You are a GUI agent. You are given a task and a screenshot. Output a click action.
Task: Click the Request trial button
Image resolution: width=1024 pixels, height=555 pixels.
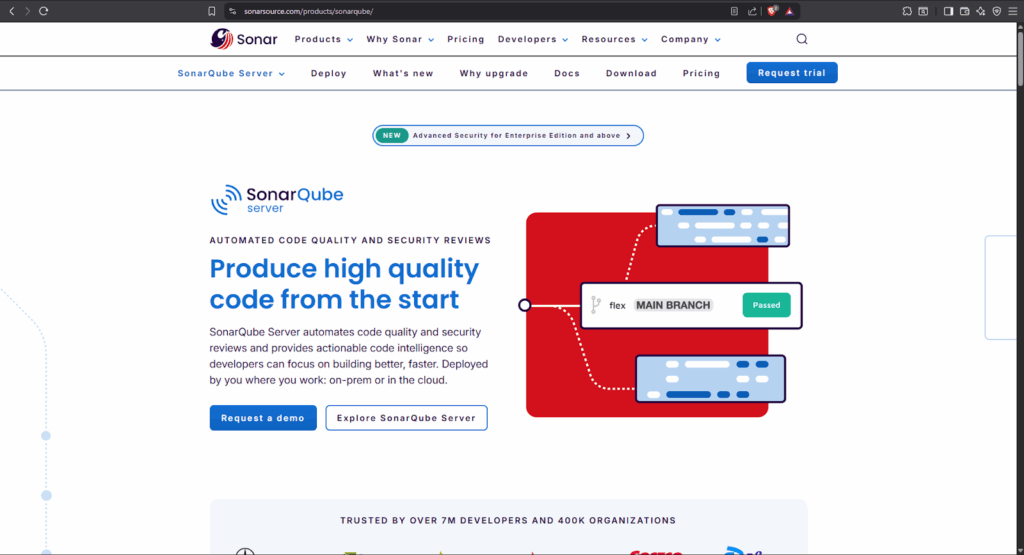coord(792,72)
